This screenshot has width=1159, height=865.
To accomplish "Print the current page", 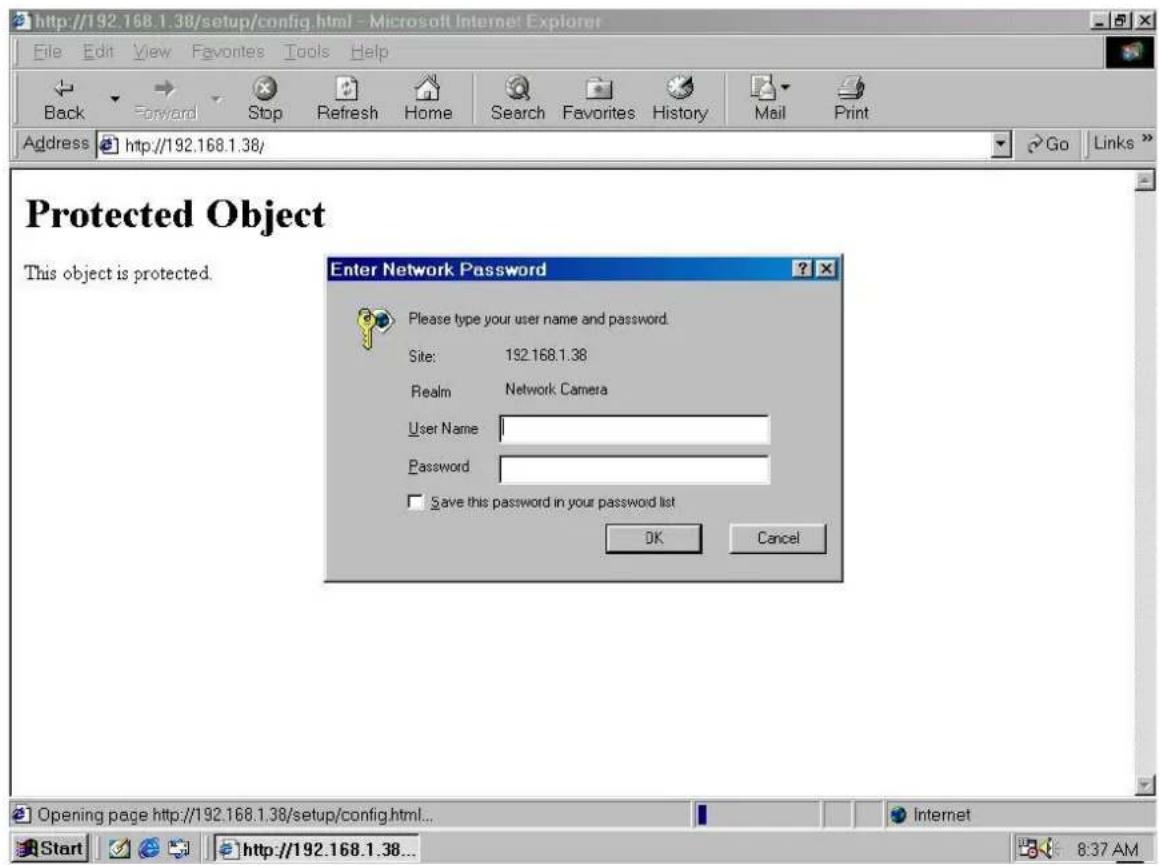I will point(851,100).
